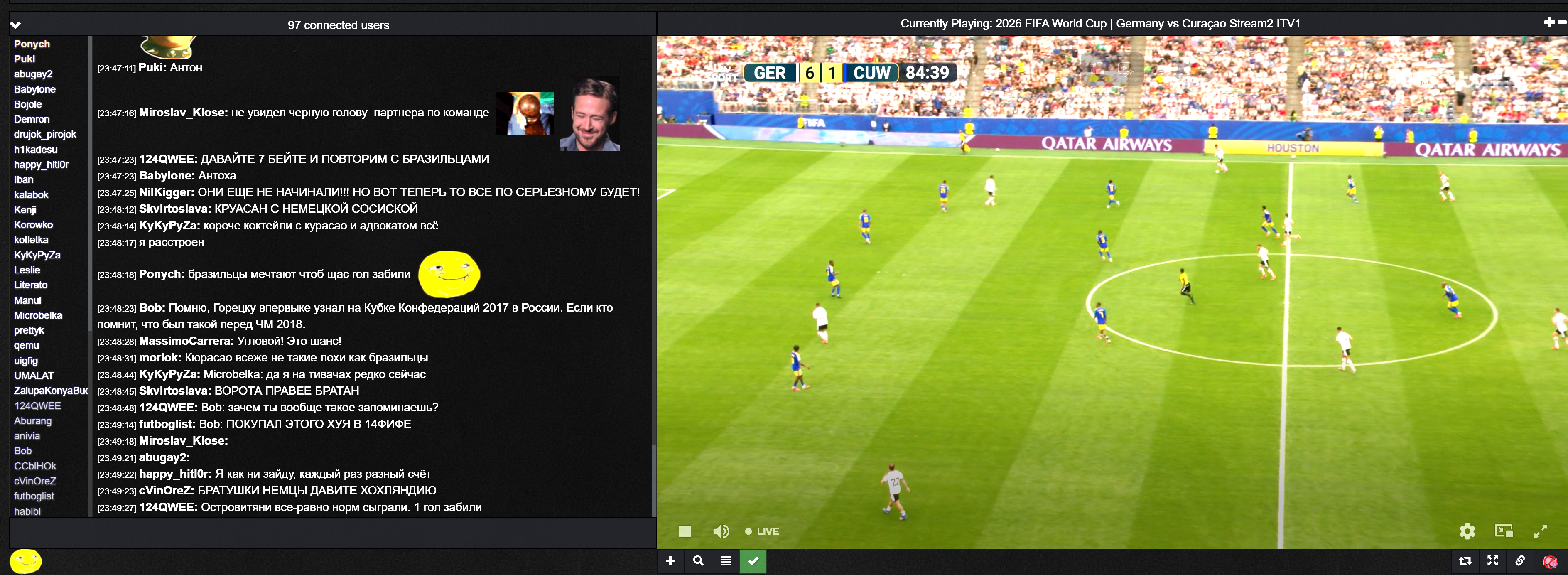
Task: Select abugay2 in the user list
Action: [x=34, y=74]
